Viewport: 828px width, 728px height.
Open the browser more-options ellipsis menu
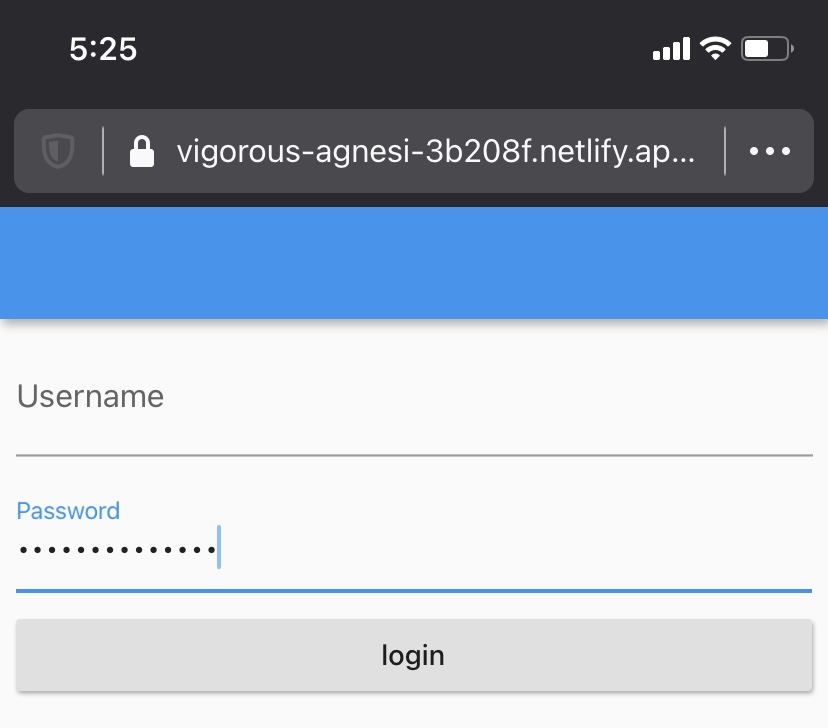tap(769, 151)
